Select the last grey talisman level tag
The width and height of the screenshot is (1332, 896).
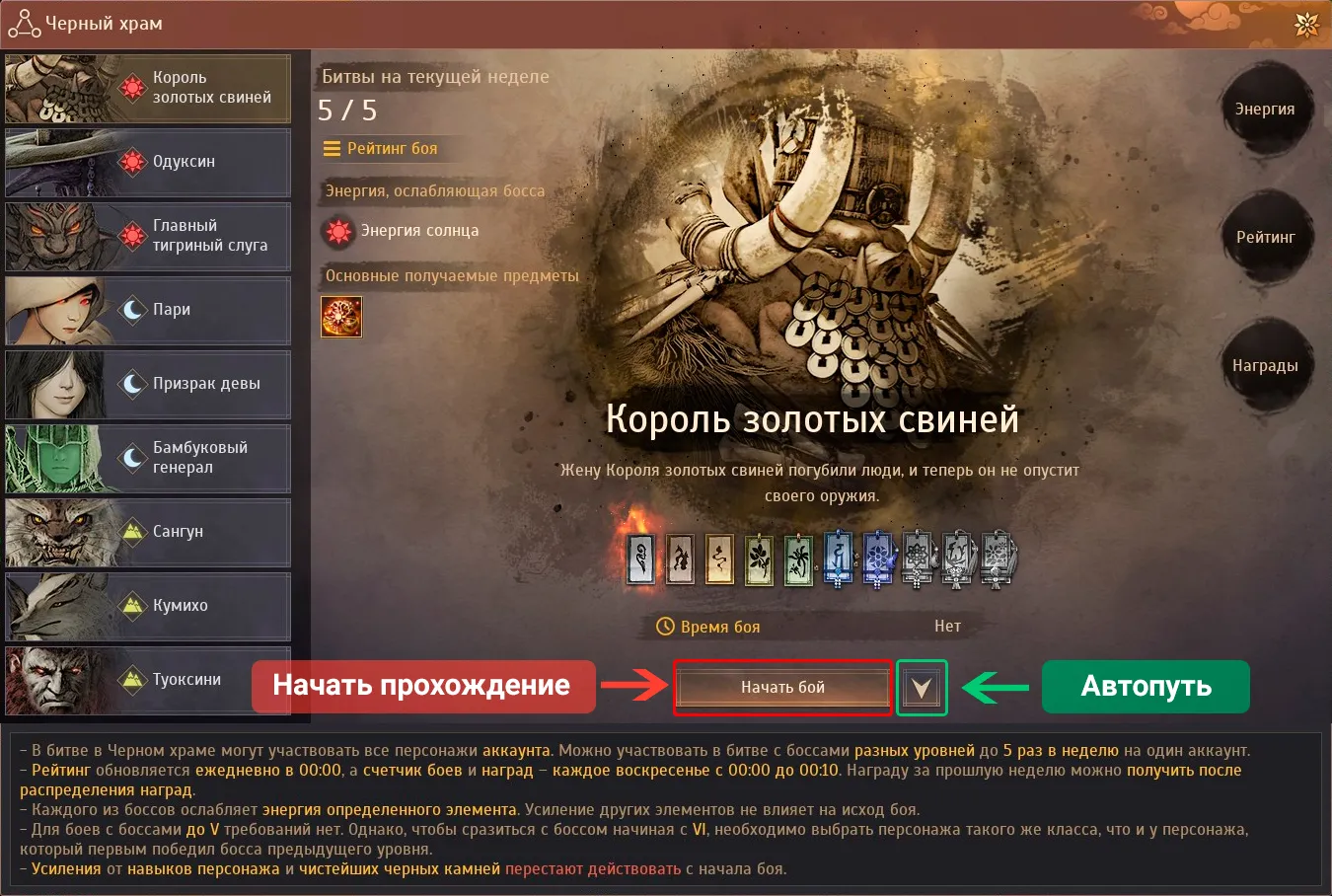click(x=996, y=559)
